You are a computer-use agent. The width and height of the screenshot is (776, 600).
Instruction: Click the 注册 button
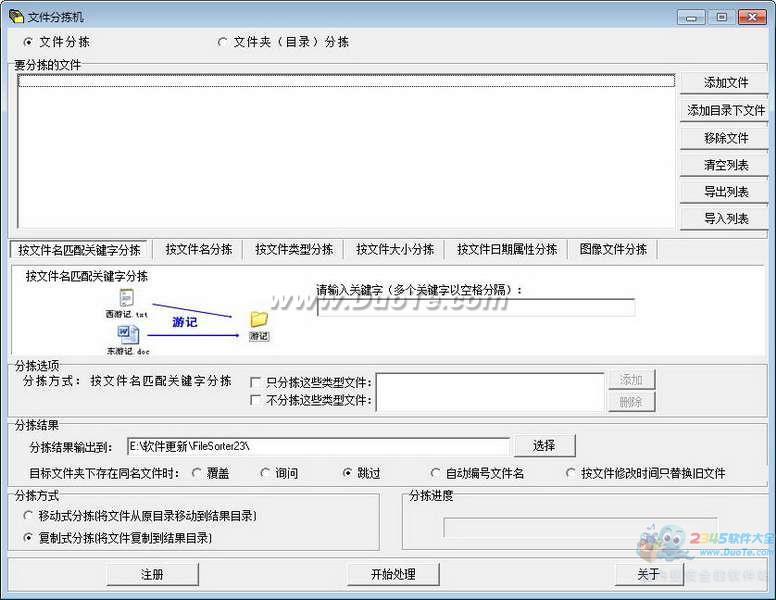coord(152,574)
